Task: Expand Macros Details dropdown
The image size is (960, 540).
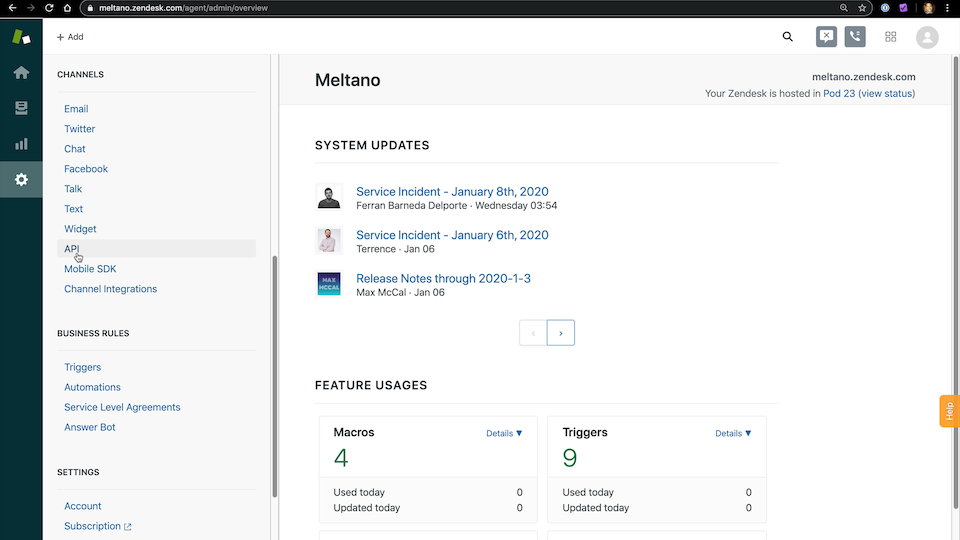Action: 504,433
